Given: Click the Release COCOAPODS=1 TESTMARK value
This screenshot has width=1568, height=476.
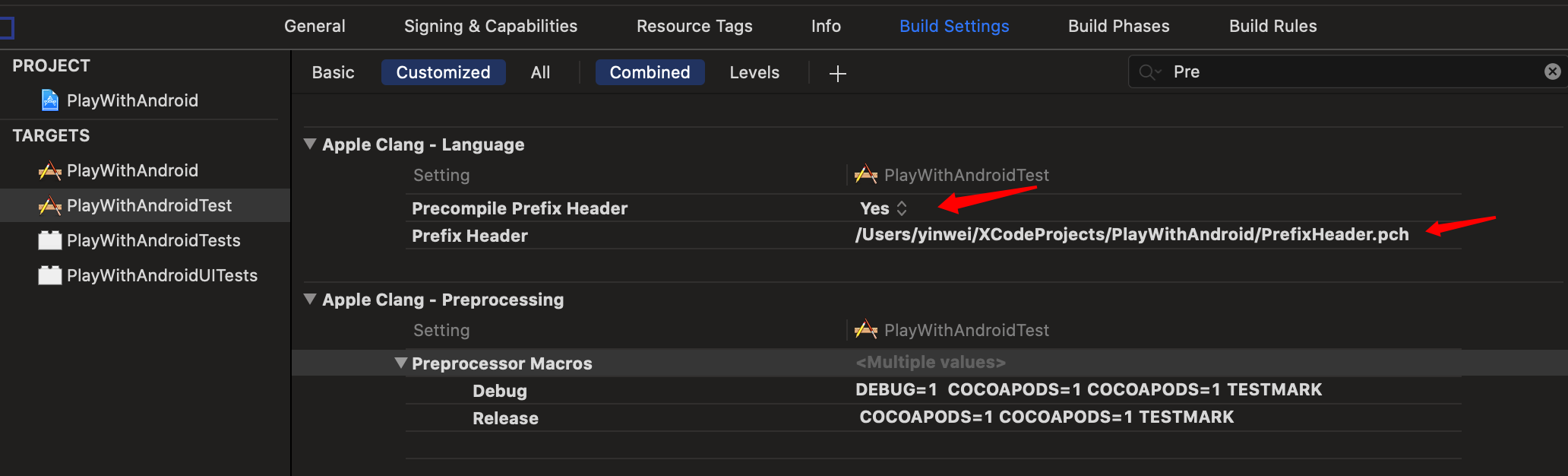Looking at the screenshot, I should click(x=1047, y=417).
